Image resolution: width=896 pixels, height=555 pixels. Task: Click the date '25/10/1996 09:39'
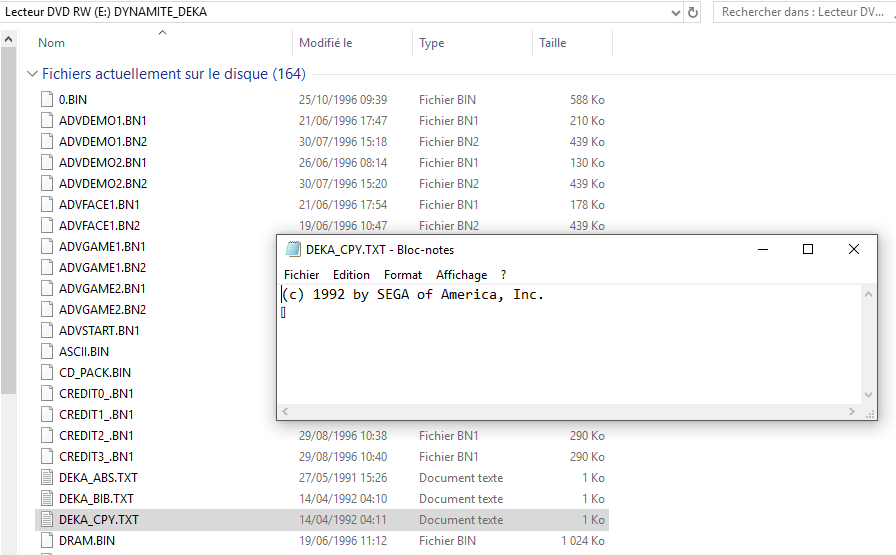coord(343,99)
